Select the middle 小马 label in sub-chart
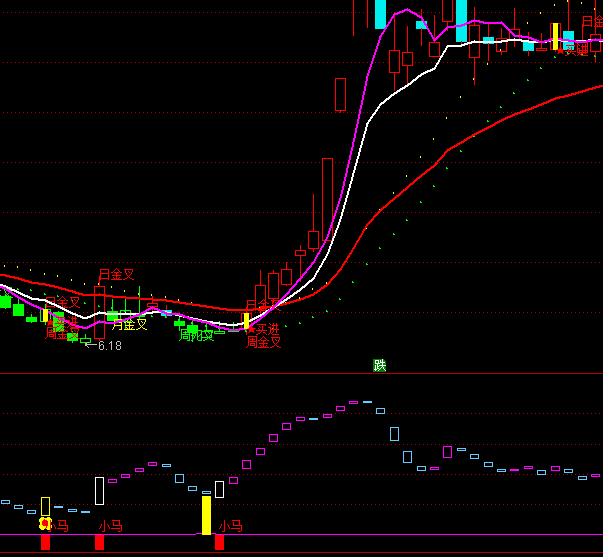 coord(110,525)
